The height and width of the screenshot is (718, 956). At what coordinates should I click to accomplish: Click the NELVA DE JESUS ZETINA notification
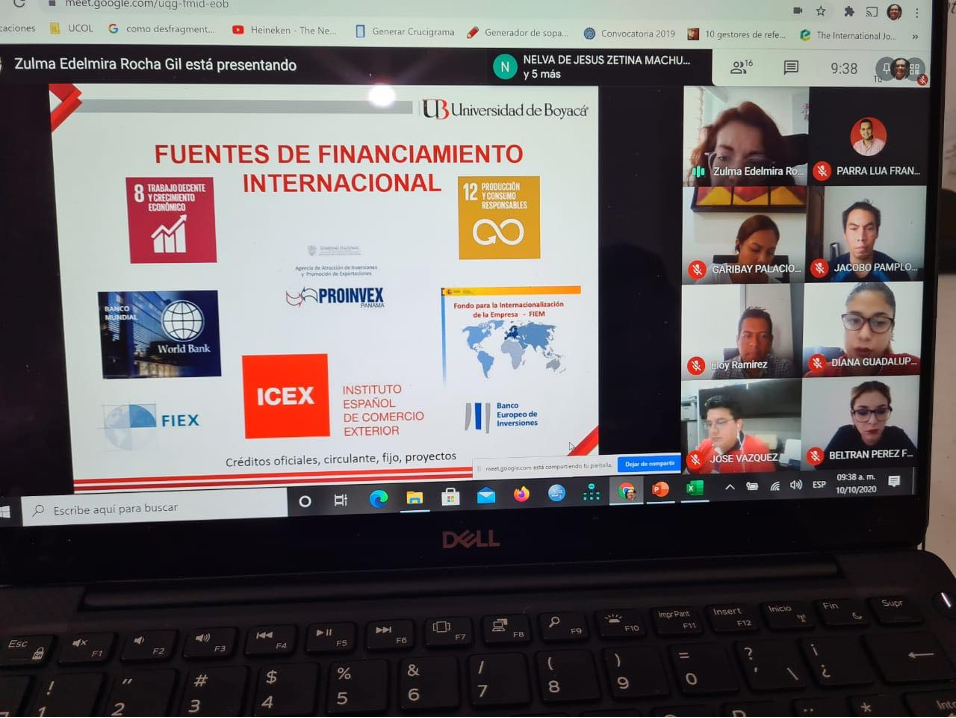point(599,66)
